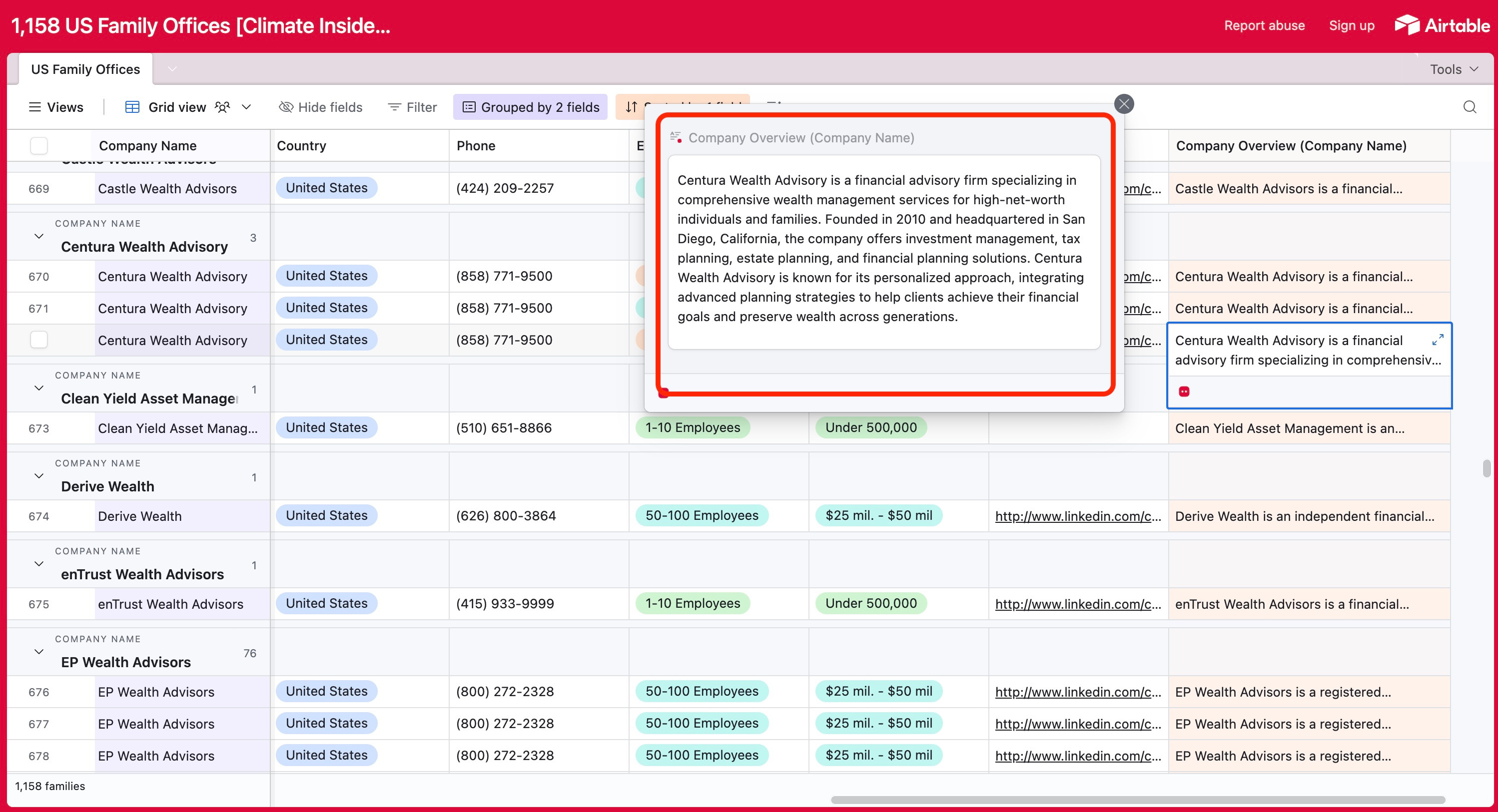Toggle the select-all header checkbox
This screenshot has width=1498, height=812.
coord(38,145)
